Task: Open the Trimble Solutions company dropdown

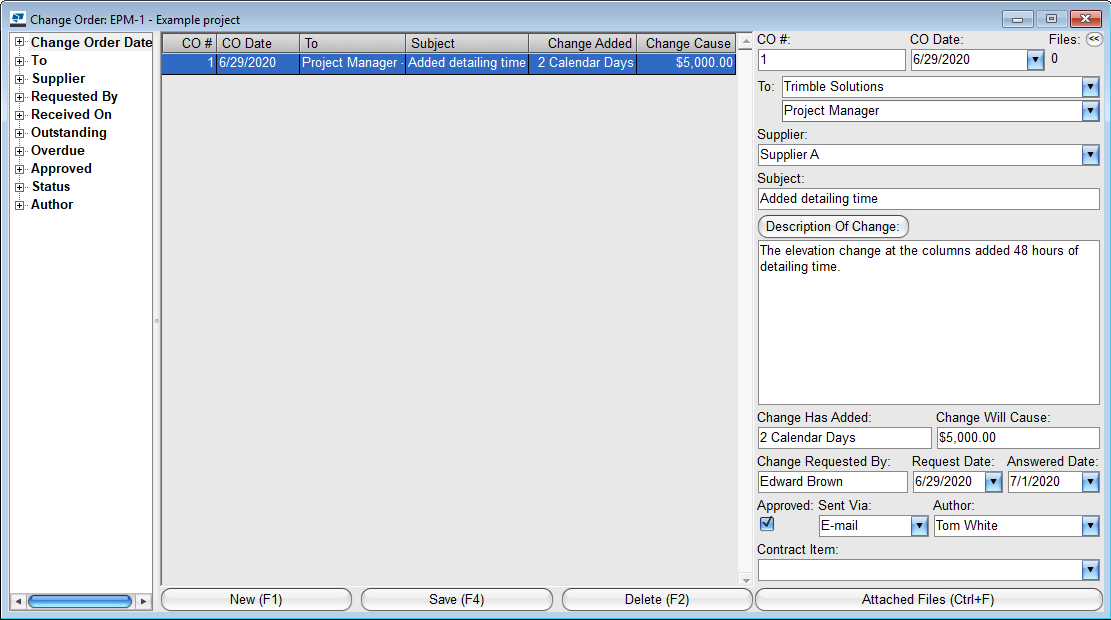Action: [x=1090, y=86]
